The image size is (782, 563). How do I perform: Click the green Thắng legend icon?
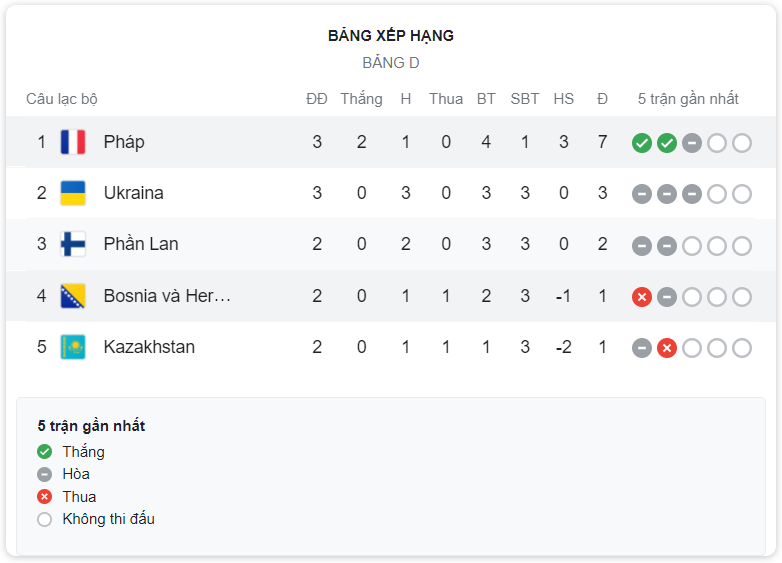(x=44, y=452)
